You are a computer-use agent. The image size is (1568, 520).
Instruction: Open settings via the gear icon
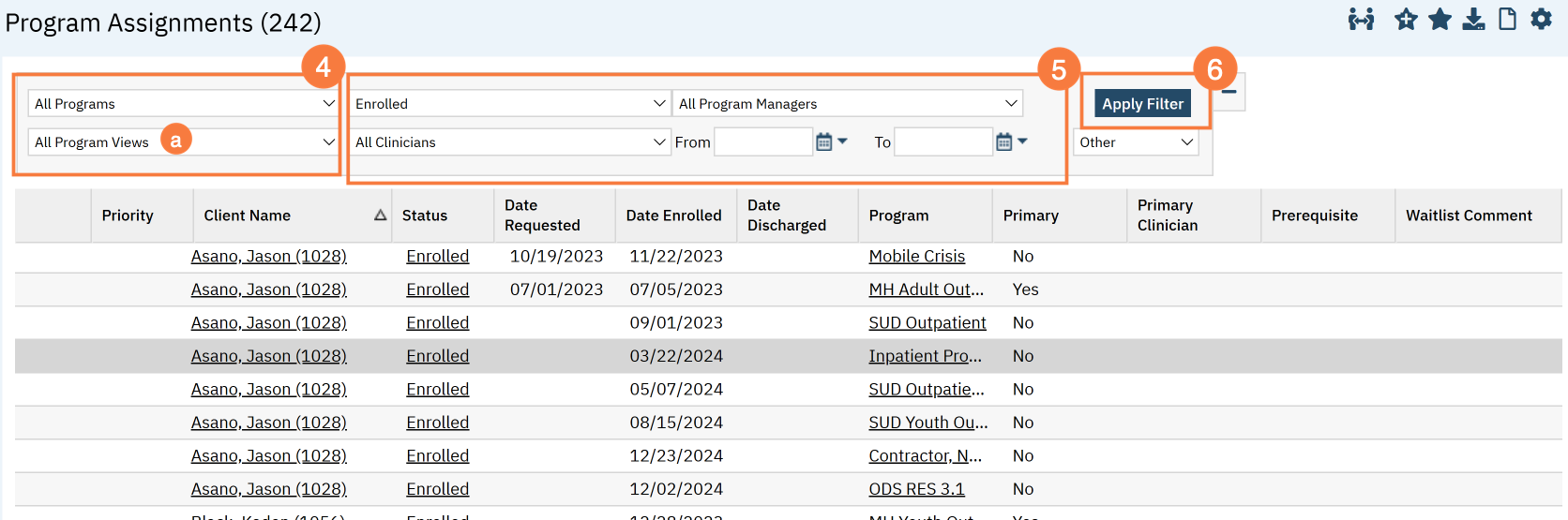(1541, 20)
